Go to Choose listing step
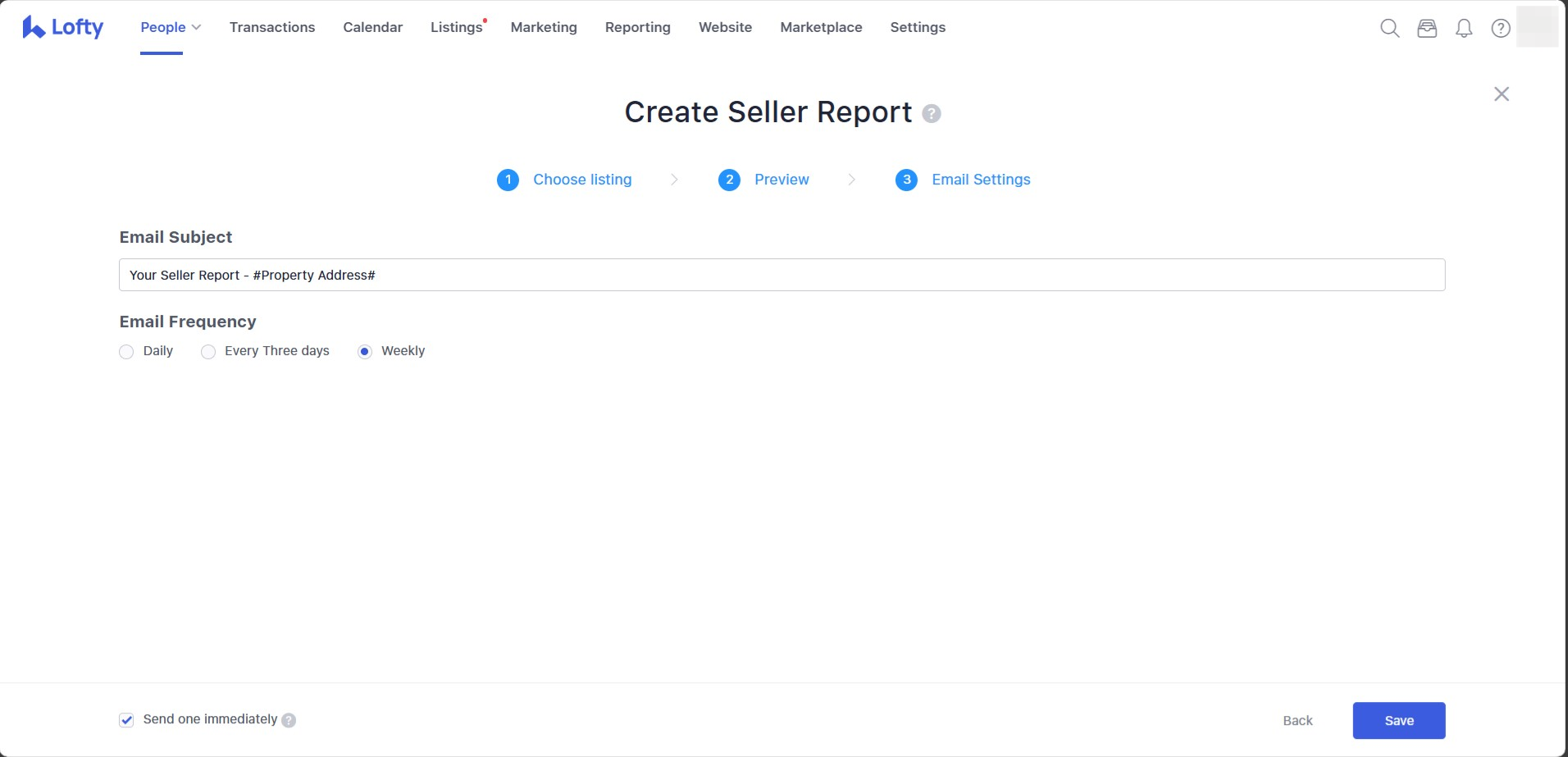 581,180
